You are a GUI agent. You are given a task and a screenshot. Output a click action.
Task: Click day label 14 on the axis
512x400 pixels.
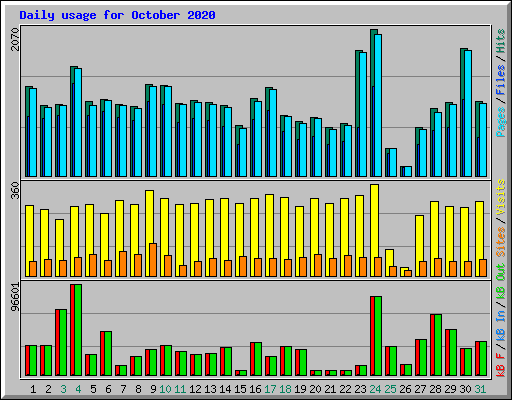point(225,389)
